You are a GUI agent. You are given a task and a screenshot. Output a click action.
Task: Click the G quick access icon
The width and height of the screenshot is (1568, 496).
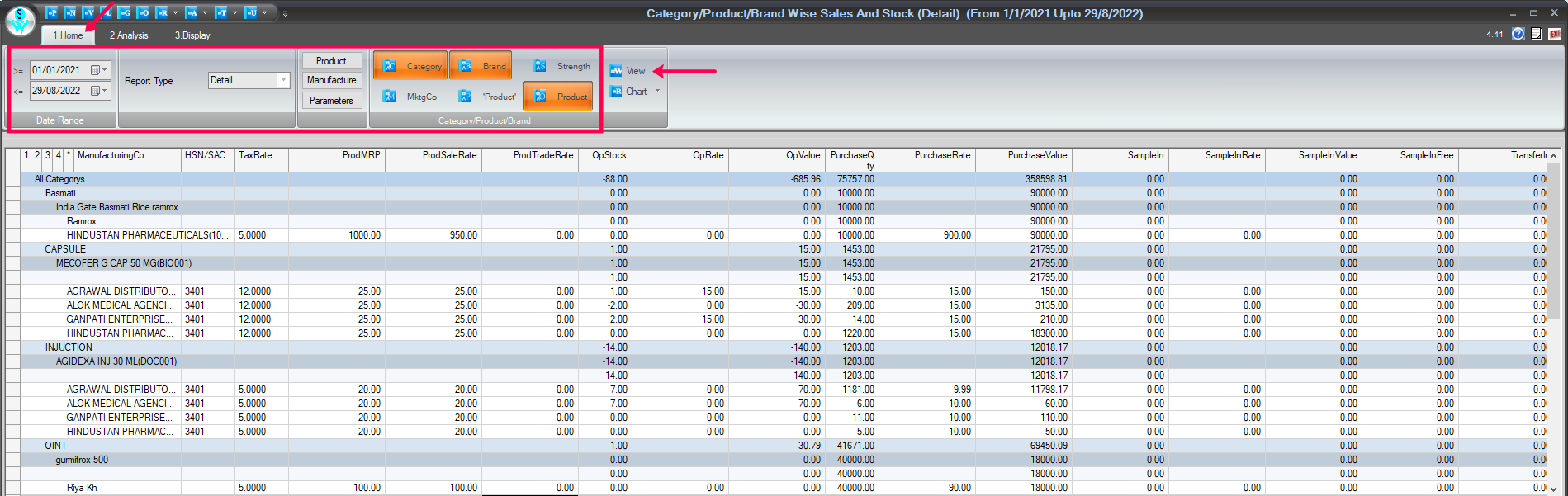[125, 12]
